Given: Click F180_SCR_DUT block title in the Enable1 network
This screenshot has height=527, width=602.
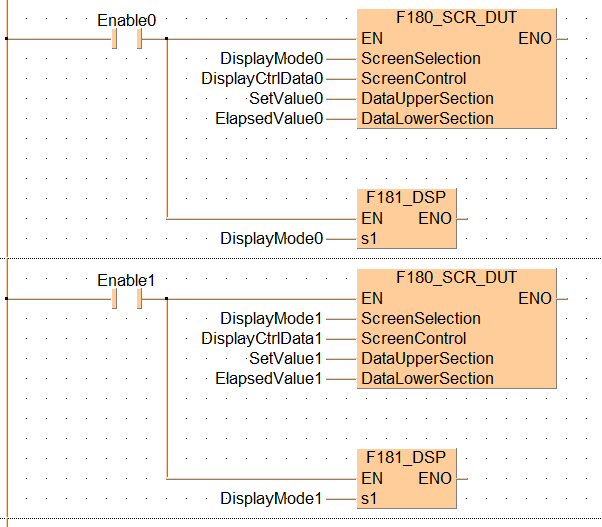Looking at the screenshot, I should 456,277.
